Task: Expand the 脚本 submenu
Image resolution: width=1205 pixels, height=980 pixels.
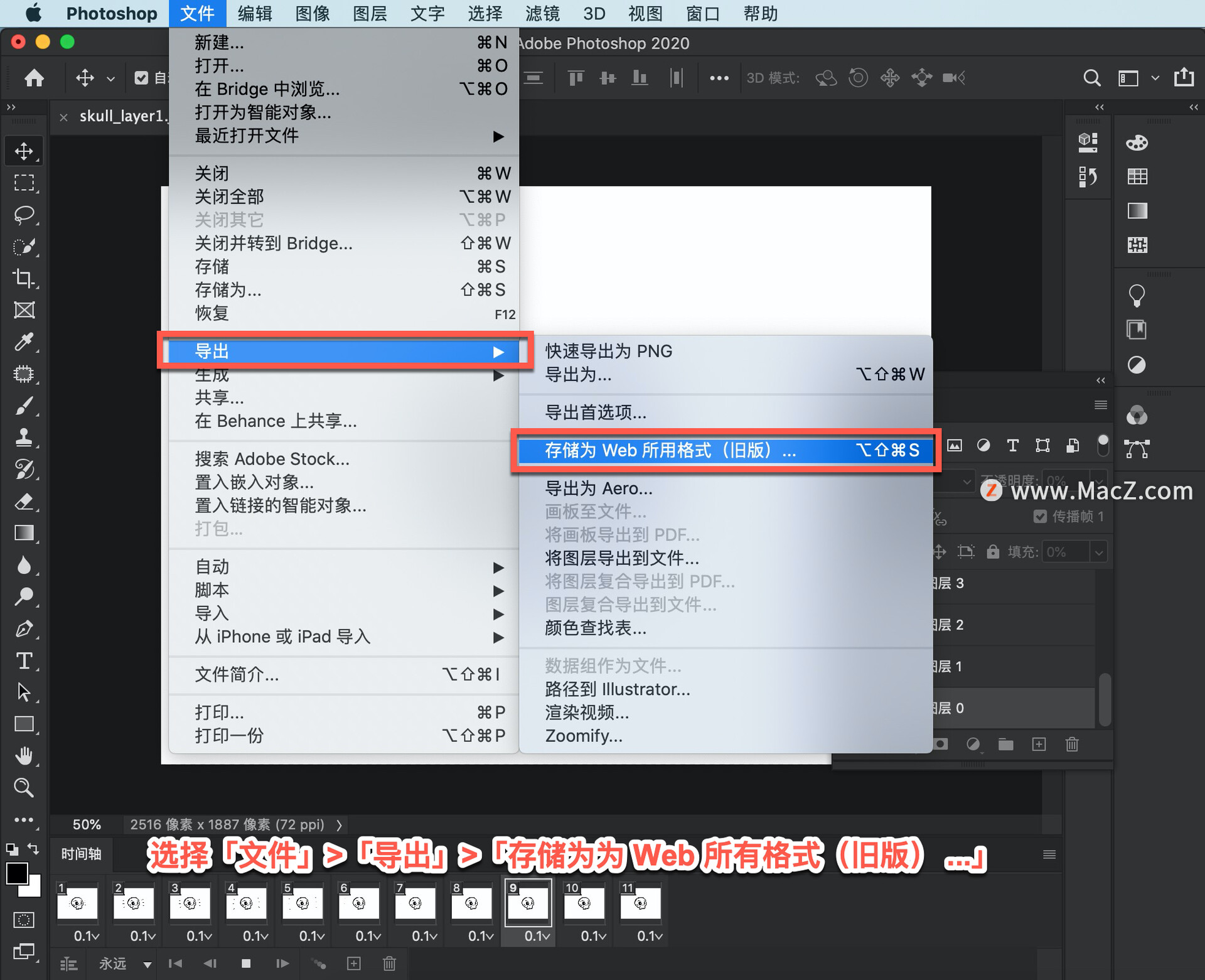Action: [x=344, y=590]
